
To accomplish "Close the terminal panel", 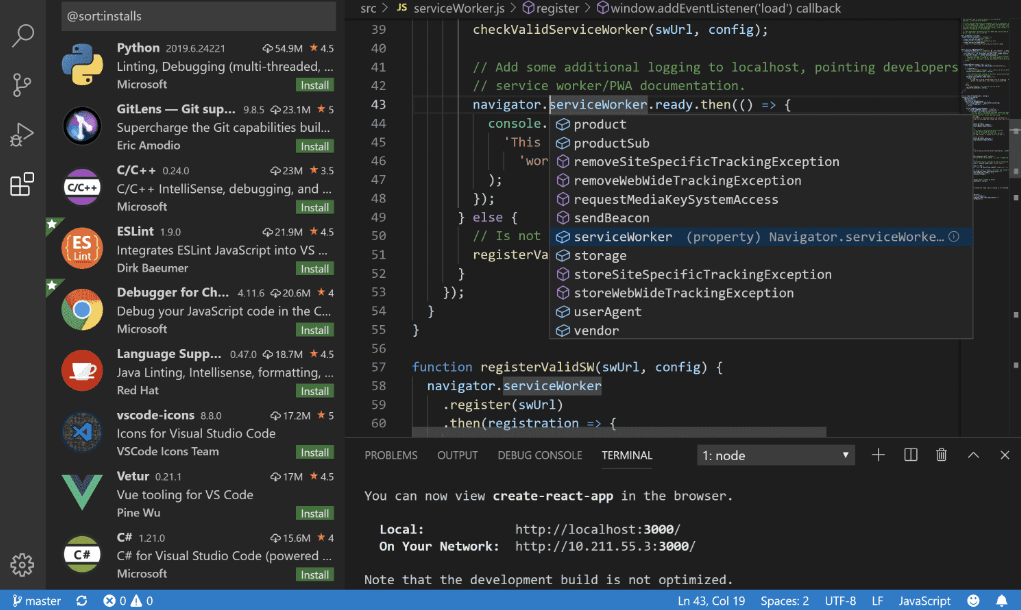I will pos(1005,455).
